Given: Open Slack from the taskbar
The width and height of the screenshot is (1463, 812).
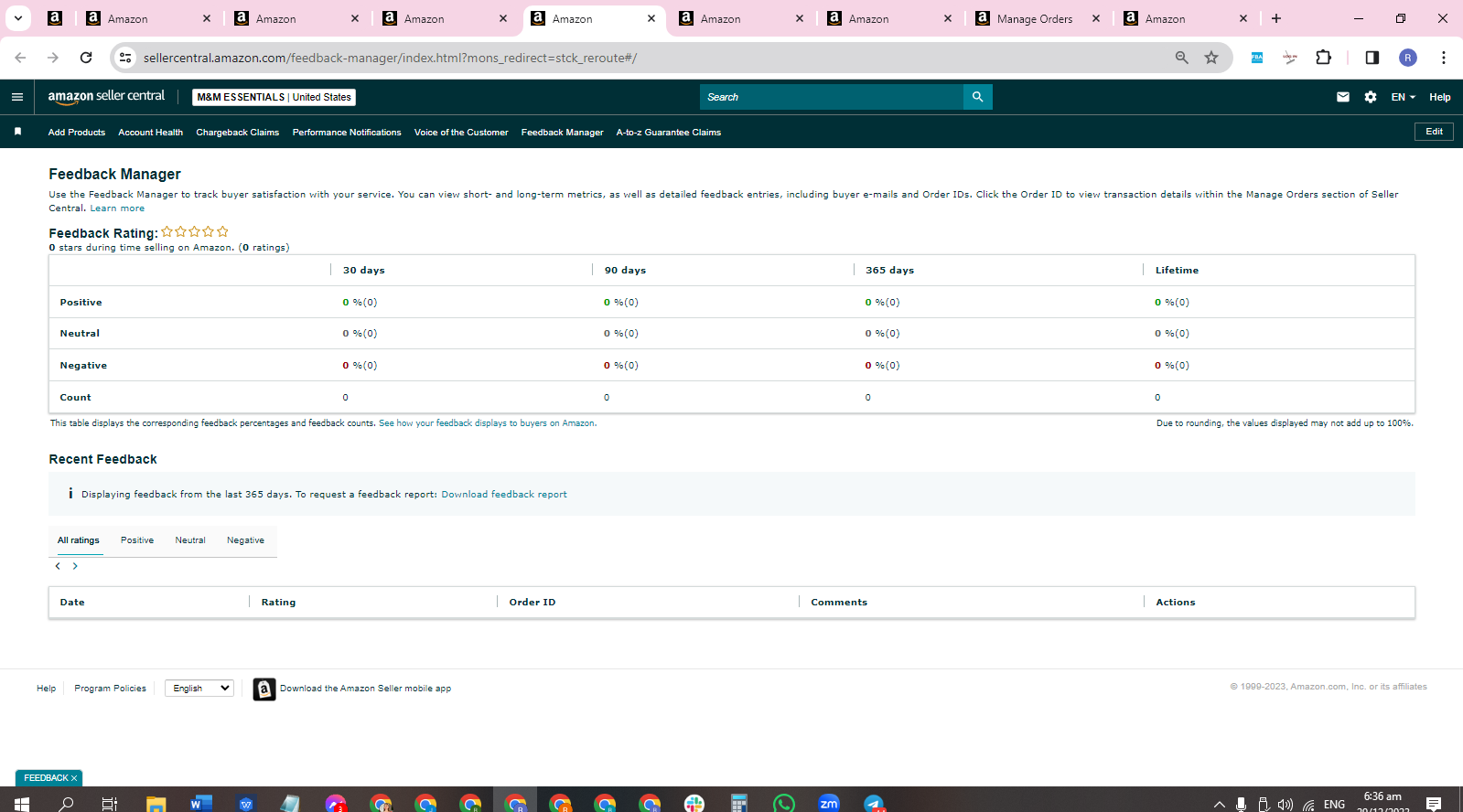Looking at the screenshot, I should click(x=694, y=804).
